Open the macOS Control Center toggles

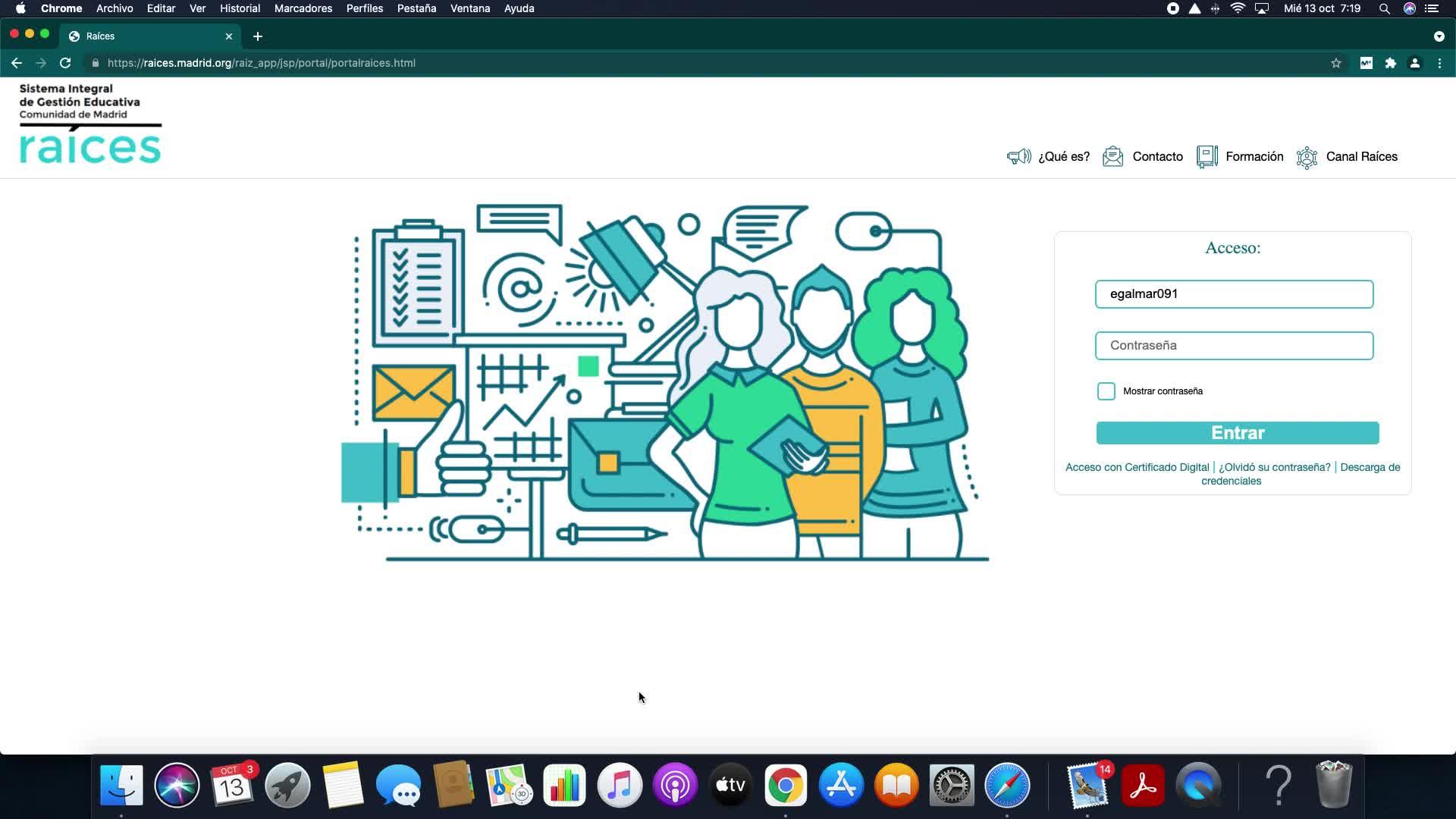[1432, 8]
